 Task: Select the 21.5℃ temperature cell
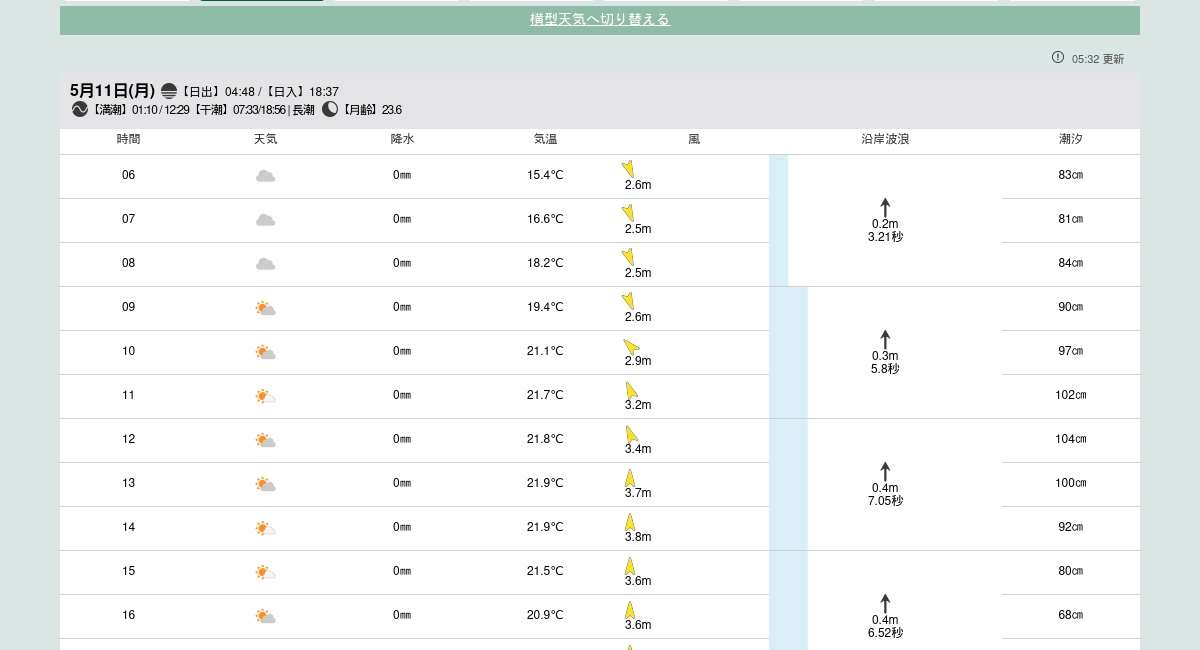(x=545, y=571)
